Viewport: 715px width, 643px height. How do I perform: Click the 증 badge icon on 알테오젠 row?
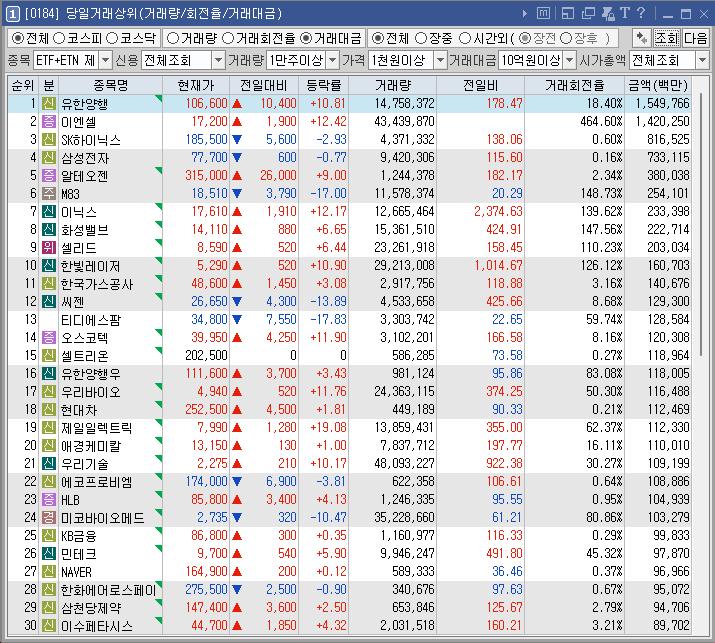click(x=49, y=176)
